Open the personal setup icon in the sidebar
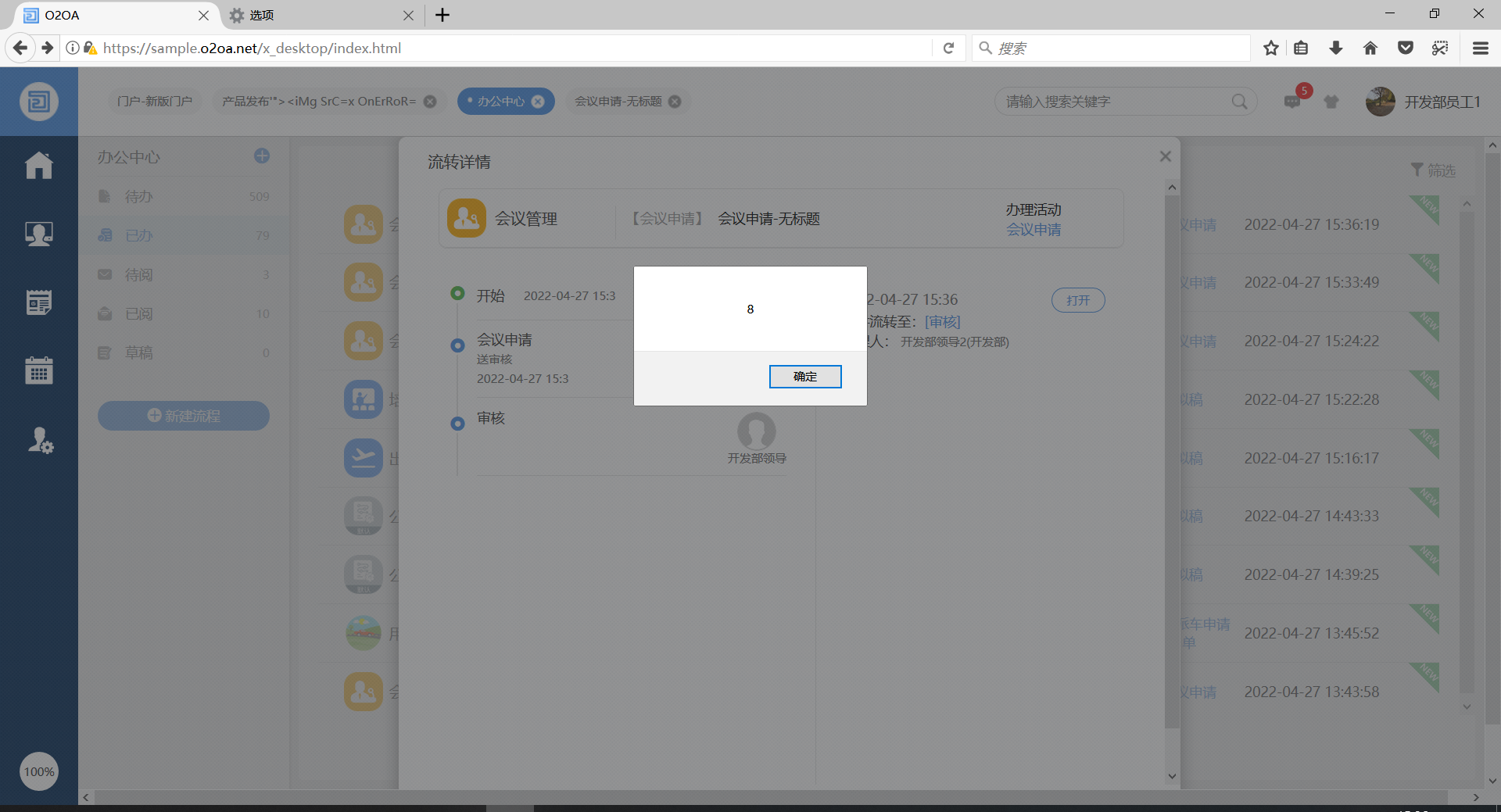The height and width of the screenshot is (812, 1501). pos(39,441)
